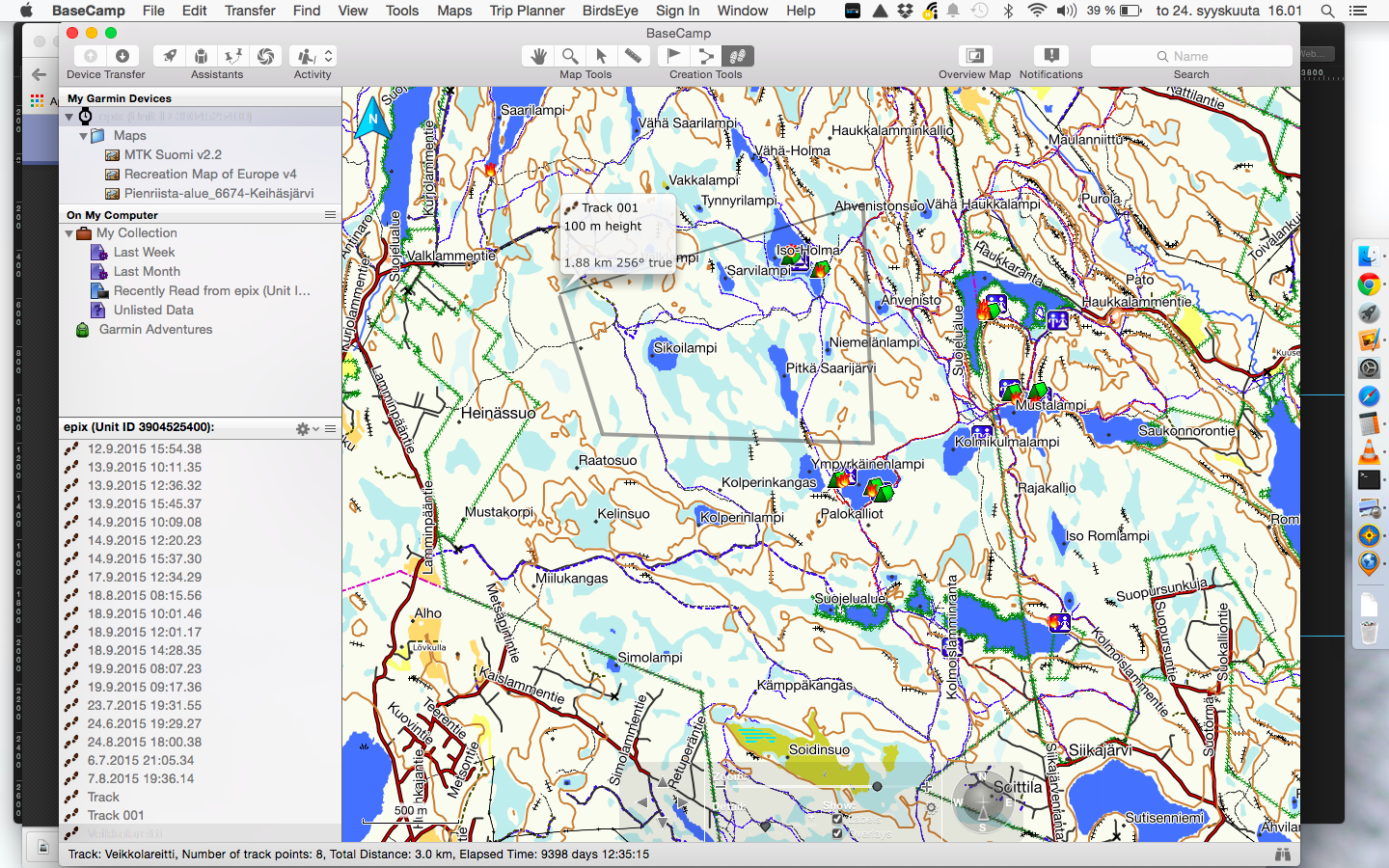Open Garmin Adventures in sidebar

155,329
